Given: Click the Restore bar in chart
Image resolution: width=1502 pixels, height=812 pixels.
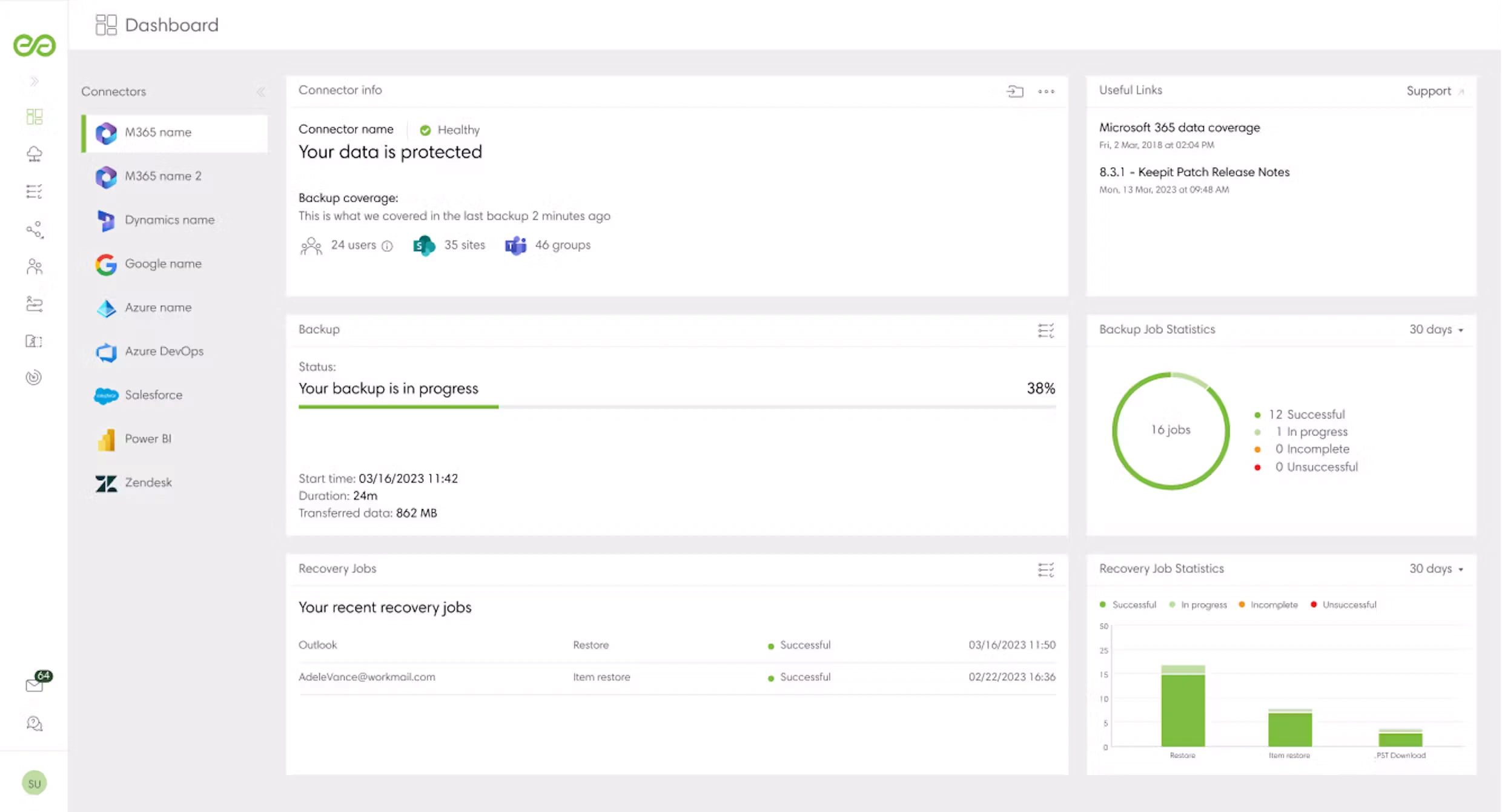Looking at the screenshot, I should (x=1183, y=705).
